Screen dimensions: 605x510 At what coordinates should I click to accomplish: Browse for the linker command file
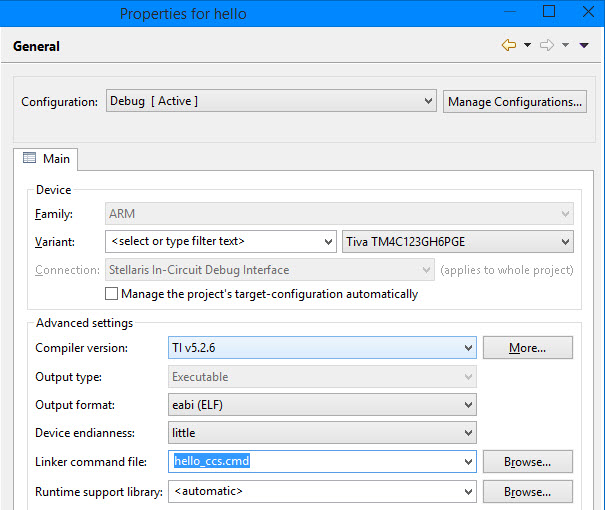(x=527, y=462)
